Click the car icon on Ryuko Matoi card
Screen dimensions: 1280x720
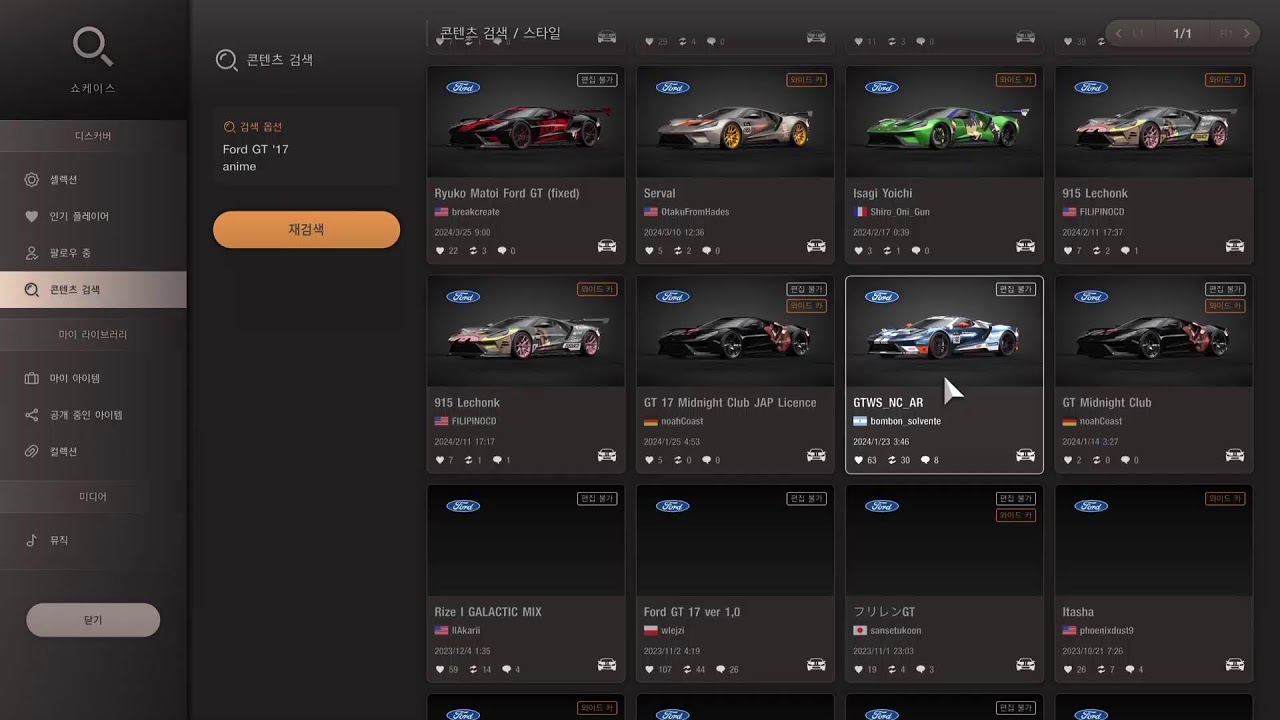click(607, 246)
